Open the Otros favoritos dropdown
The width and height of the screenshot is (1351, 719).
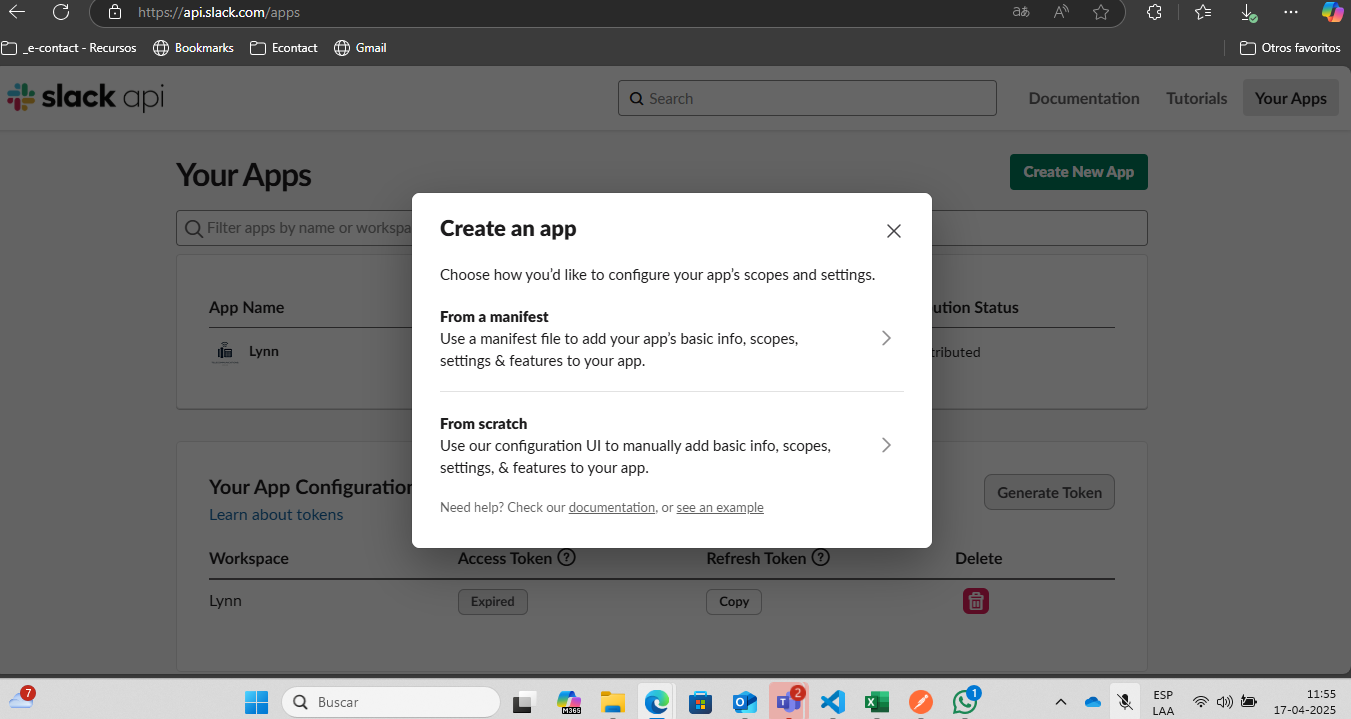pos(1289,47)
